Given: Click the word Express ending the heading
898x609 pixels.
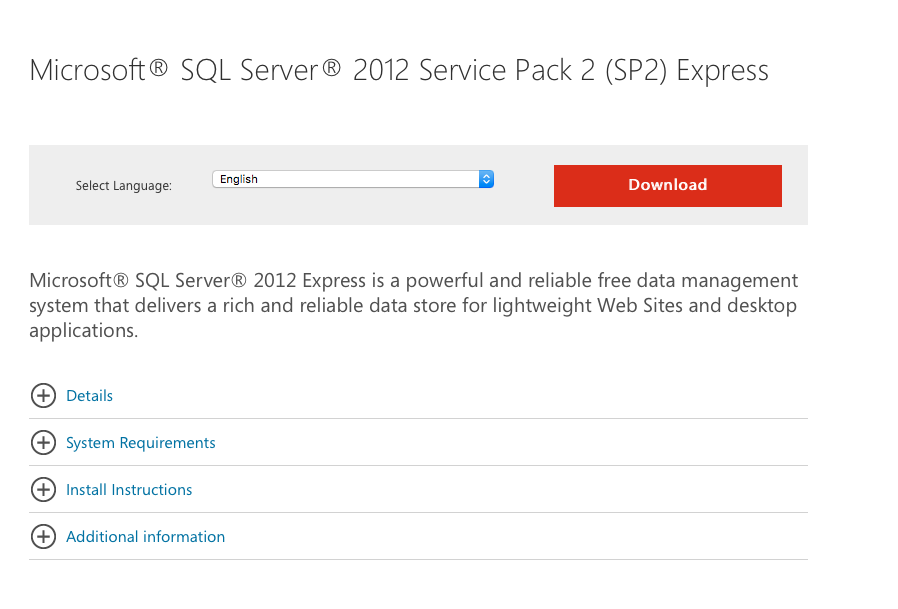Looking at the screenshot, I should [722, 72].
